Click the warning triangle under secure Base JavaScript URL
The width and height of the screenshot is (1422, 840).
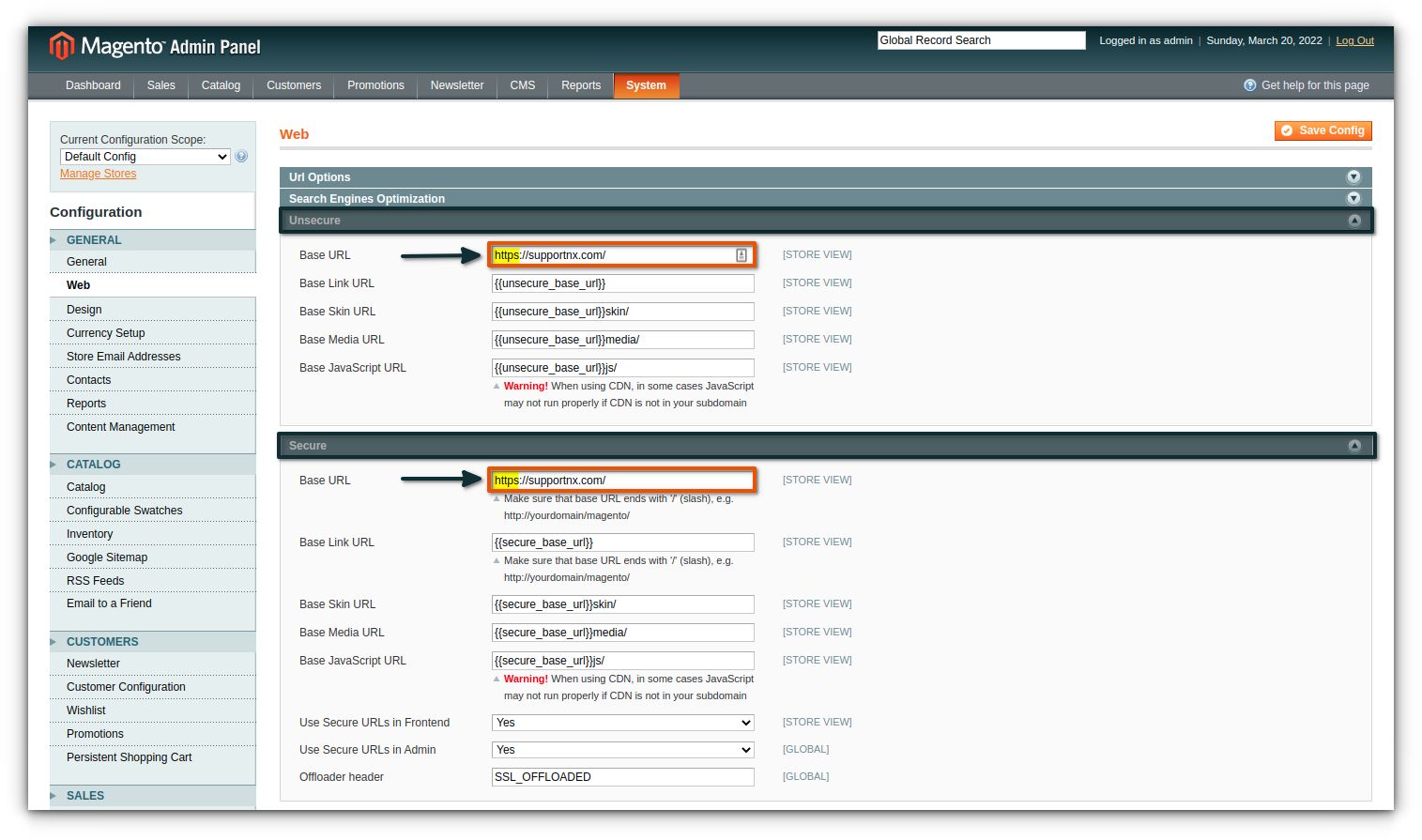pyautogui.click(x=497, y=678)
